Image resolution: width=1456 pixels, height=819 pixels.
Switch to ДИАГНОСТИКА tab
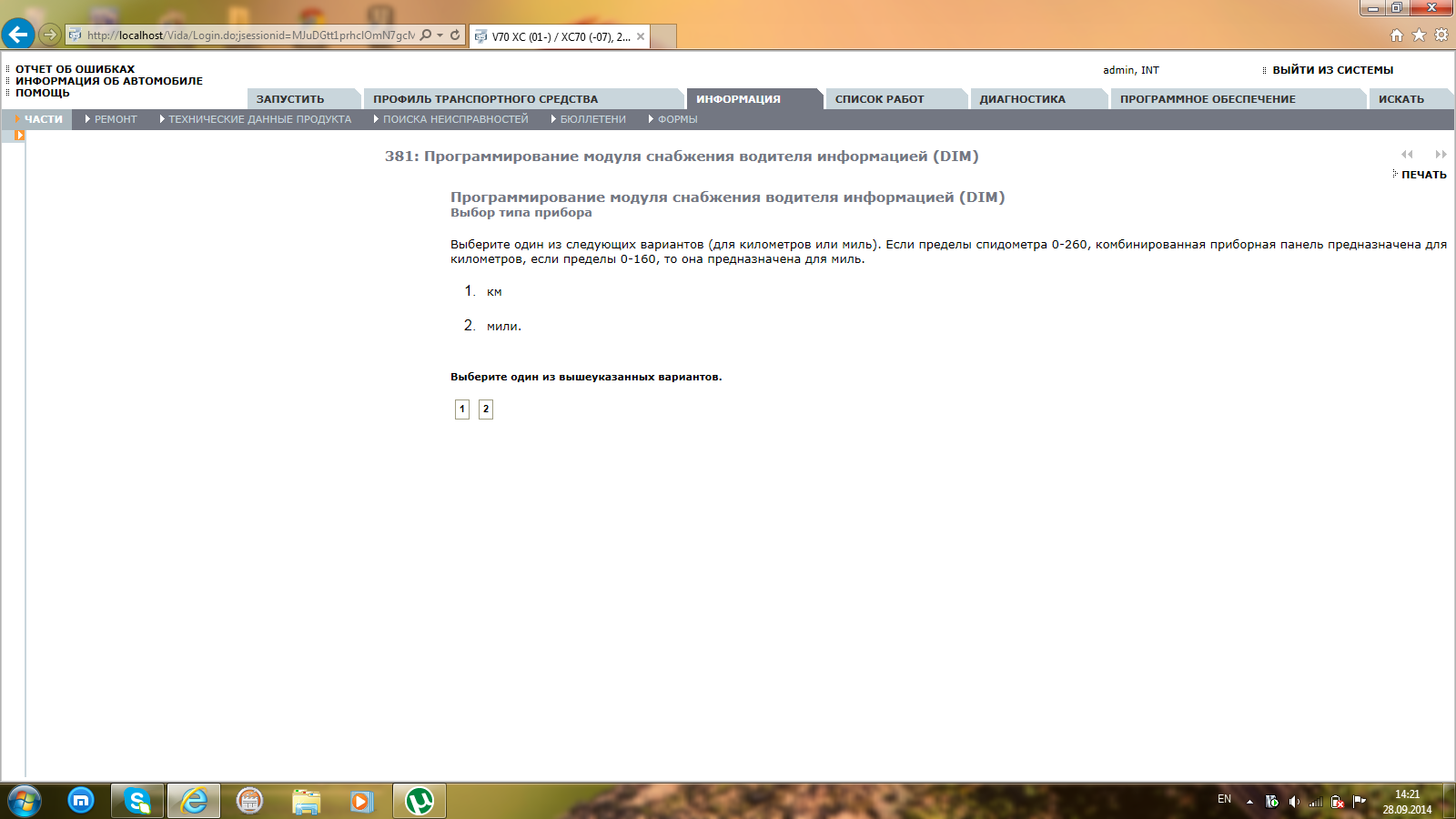click(1022, 99)
